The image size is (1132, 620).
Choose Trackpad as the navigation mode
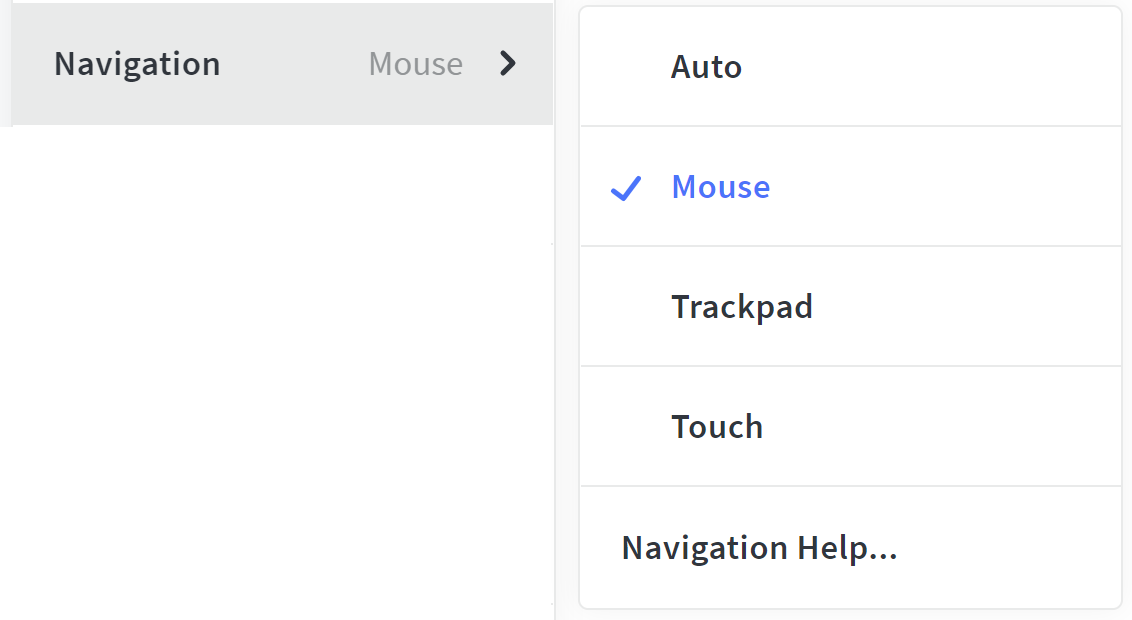pos(741,306)
